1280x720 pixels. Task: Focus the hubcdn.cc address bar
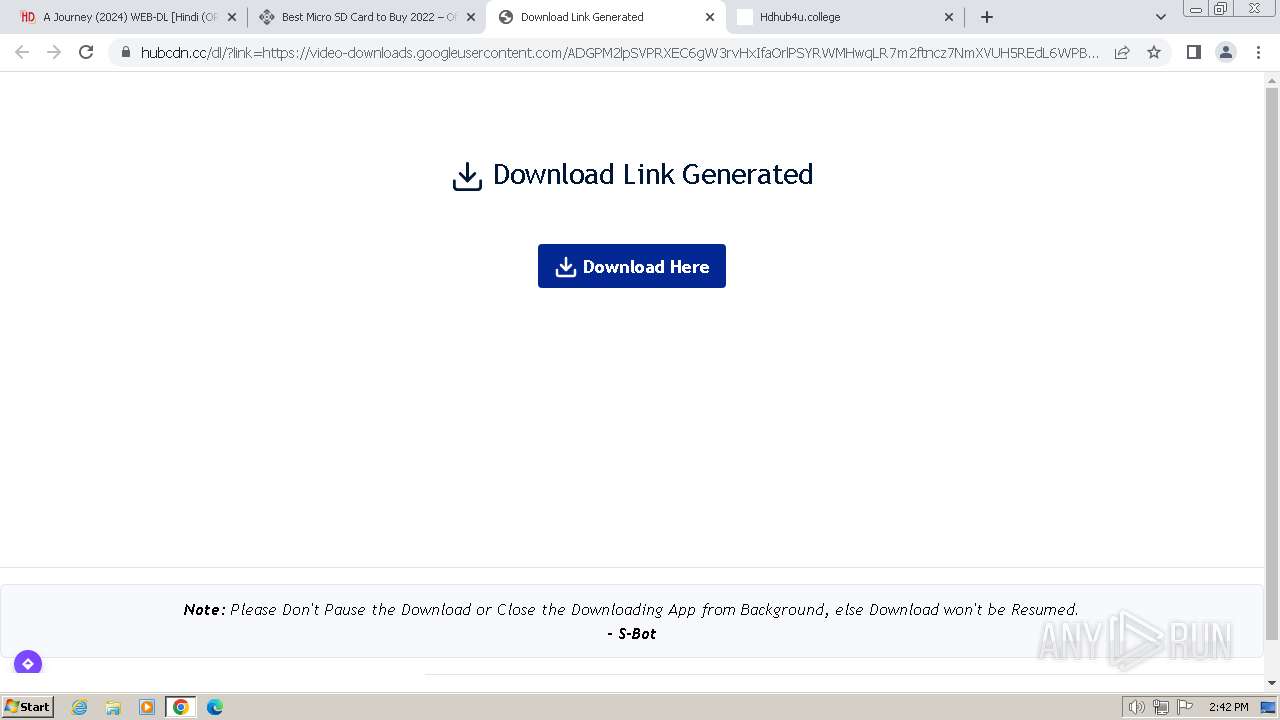[x=620, y=52]
